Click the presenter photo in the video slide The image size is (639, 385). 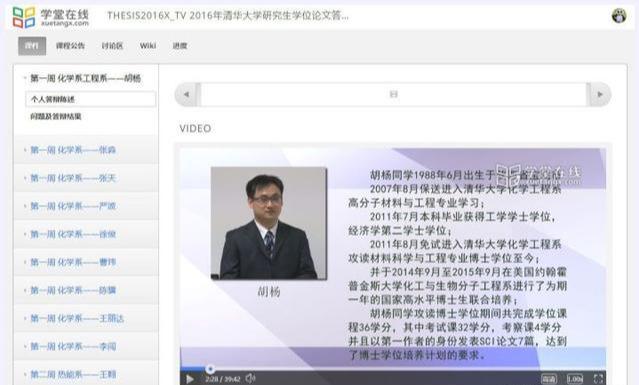(269, 223)
